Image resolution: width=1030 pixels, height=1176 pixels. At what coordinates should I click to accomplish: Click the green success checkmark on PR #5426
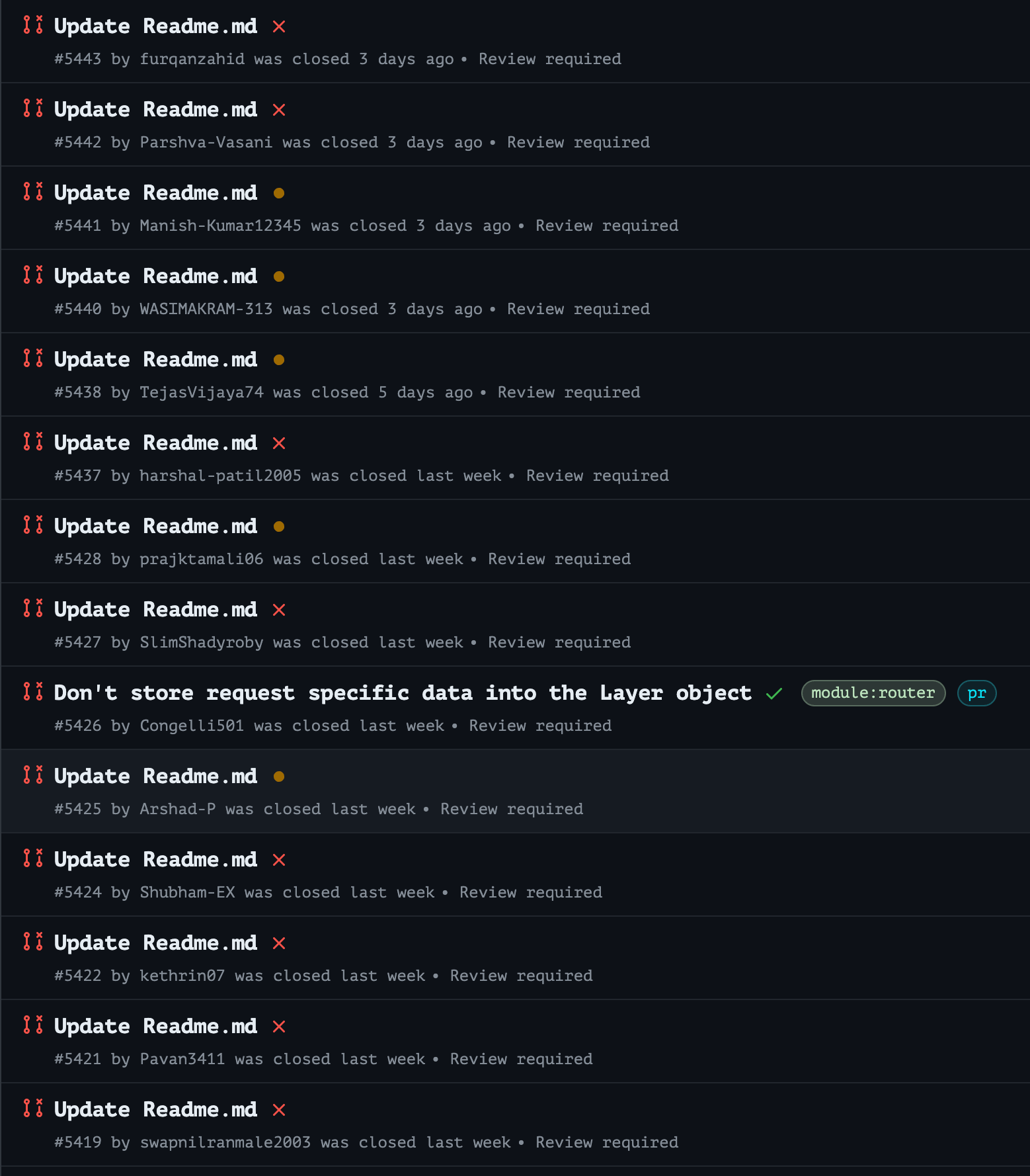(x=773, y=693)
